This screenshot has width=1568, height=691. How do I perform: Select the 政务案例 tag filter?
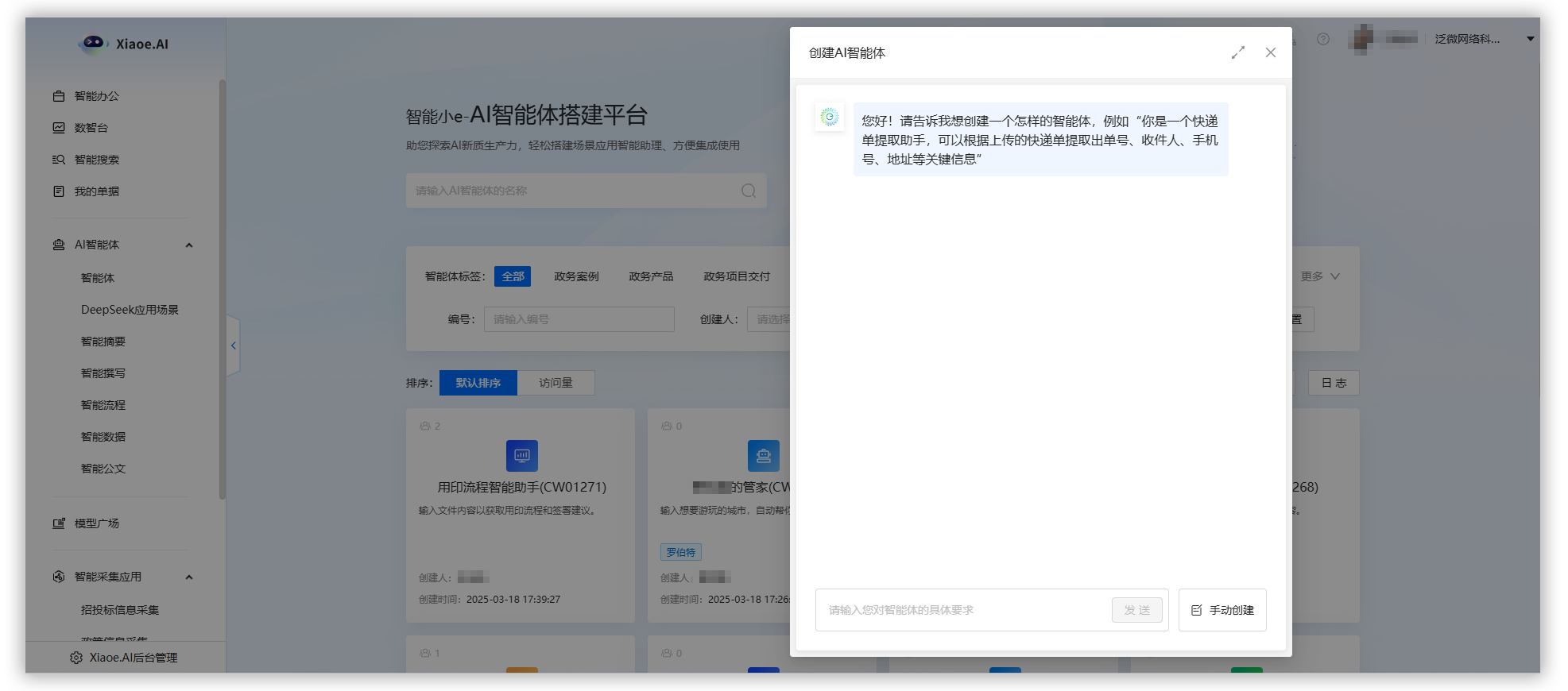pyautogui.click(x=576, y=276)
